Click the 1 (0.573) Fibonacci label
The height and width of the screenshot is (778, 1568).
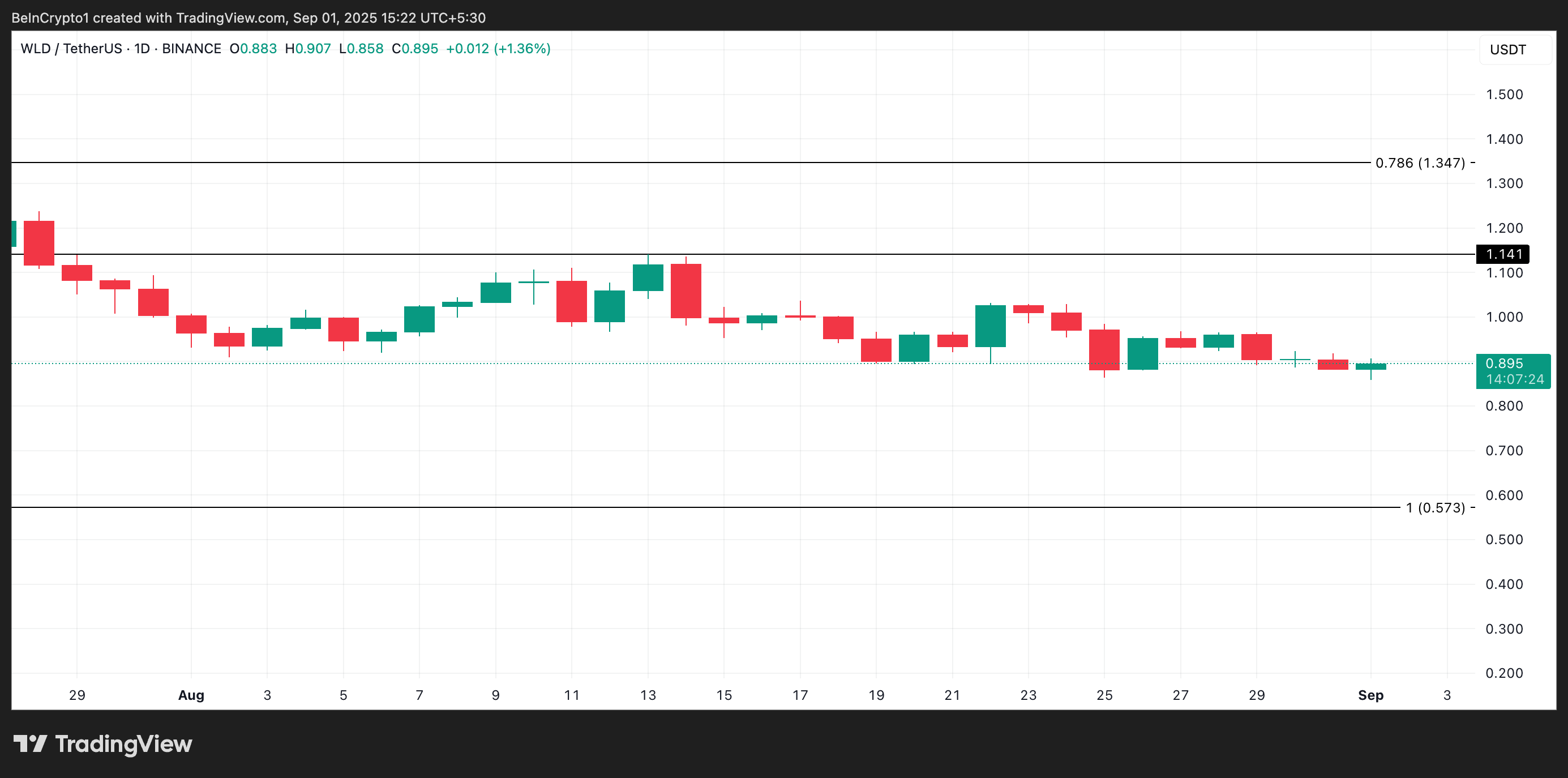click(1435, 507)
